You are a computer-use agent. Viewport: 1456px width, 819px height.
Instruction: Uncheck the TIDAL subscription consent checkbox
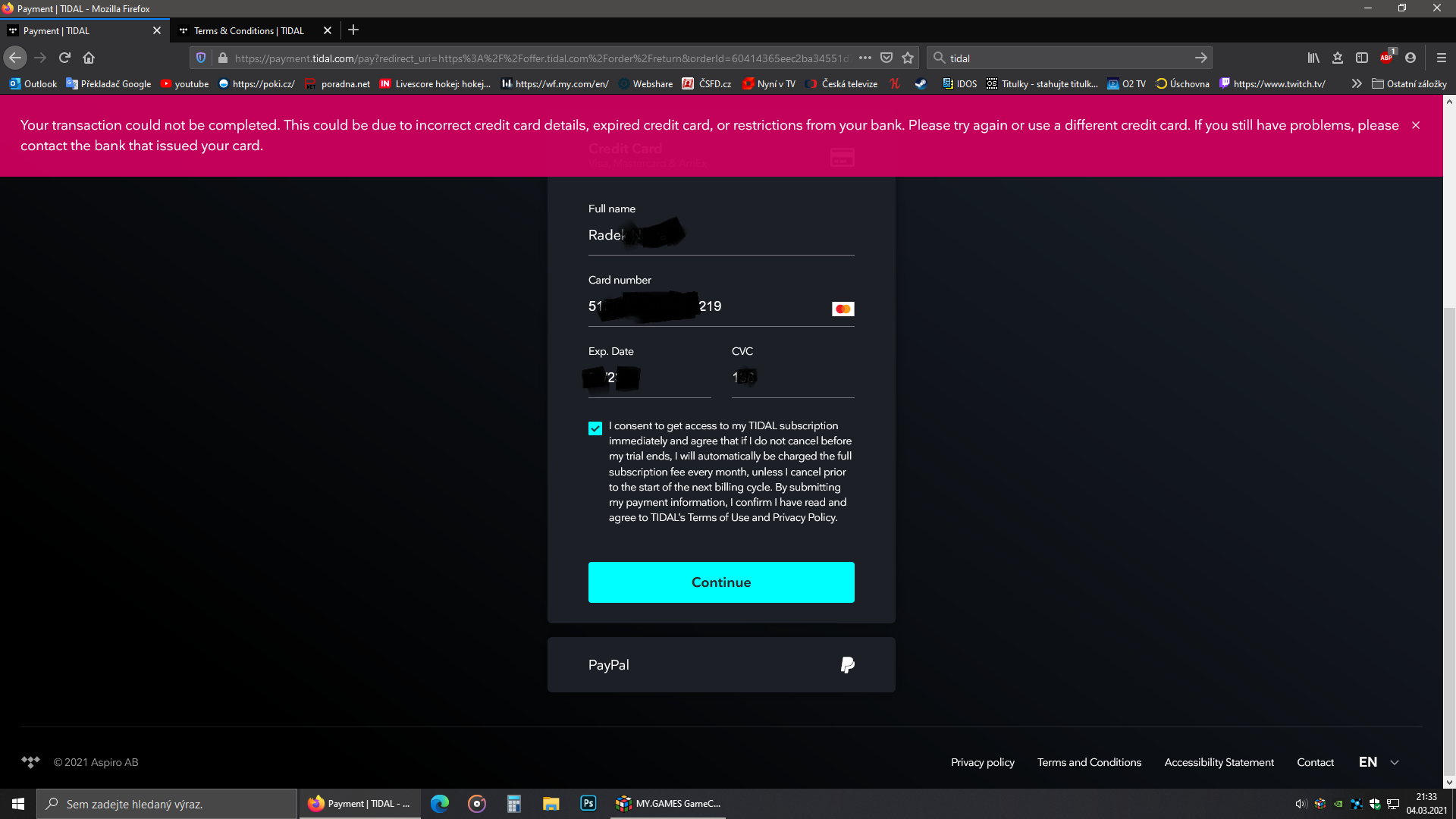pyautogui.click(x=595, y=428)
